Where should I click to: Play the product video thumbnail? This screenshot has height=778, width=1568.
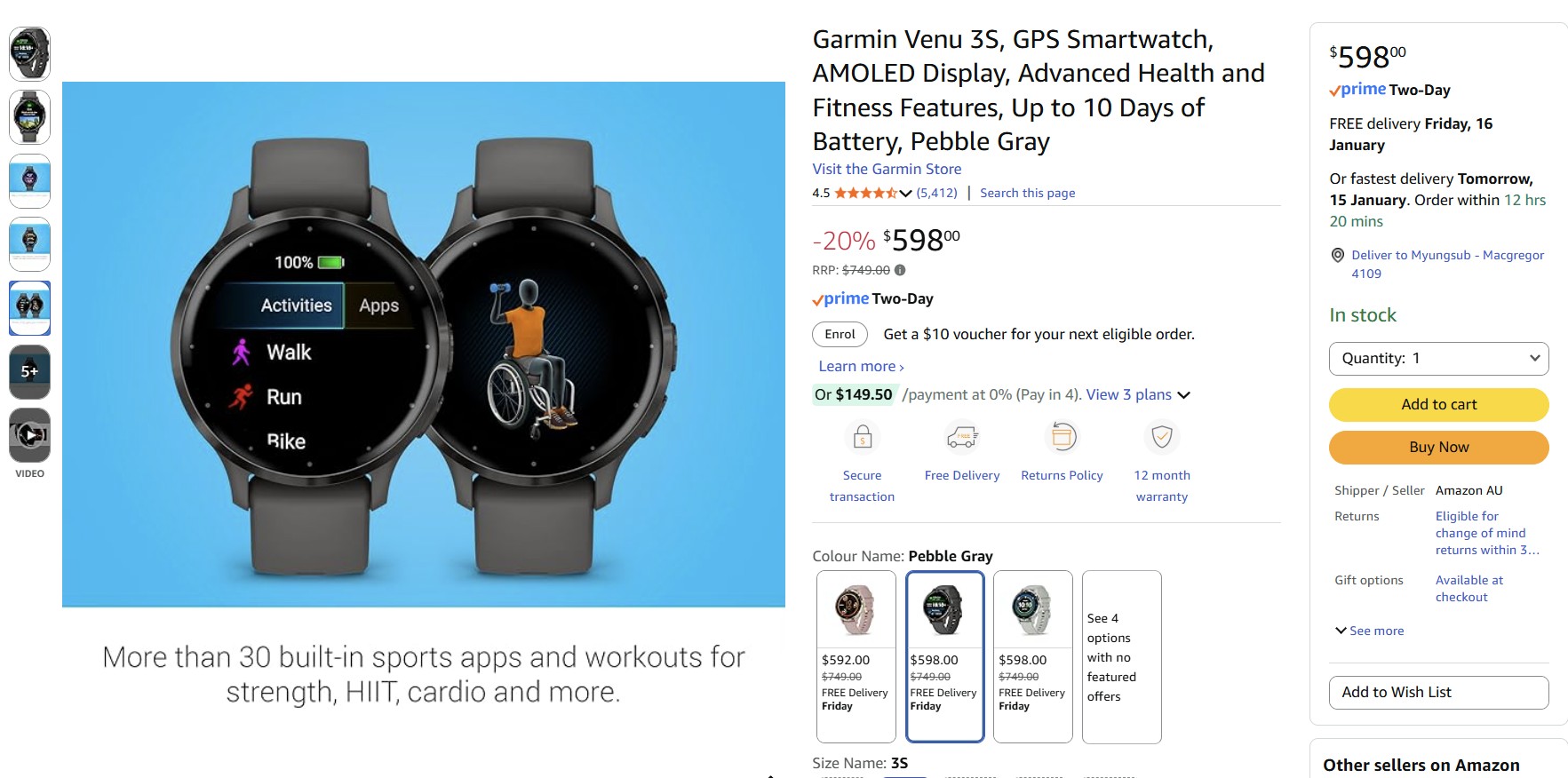coord(29,435)
